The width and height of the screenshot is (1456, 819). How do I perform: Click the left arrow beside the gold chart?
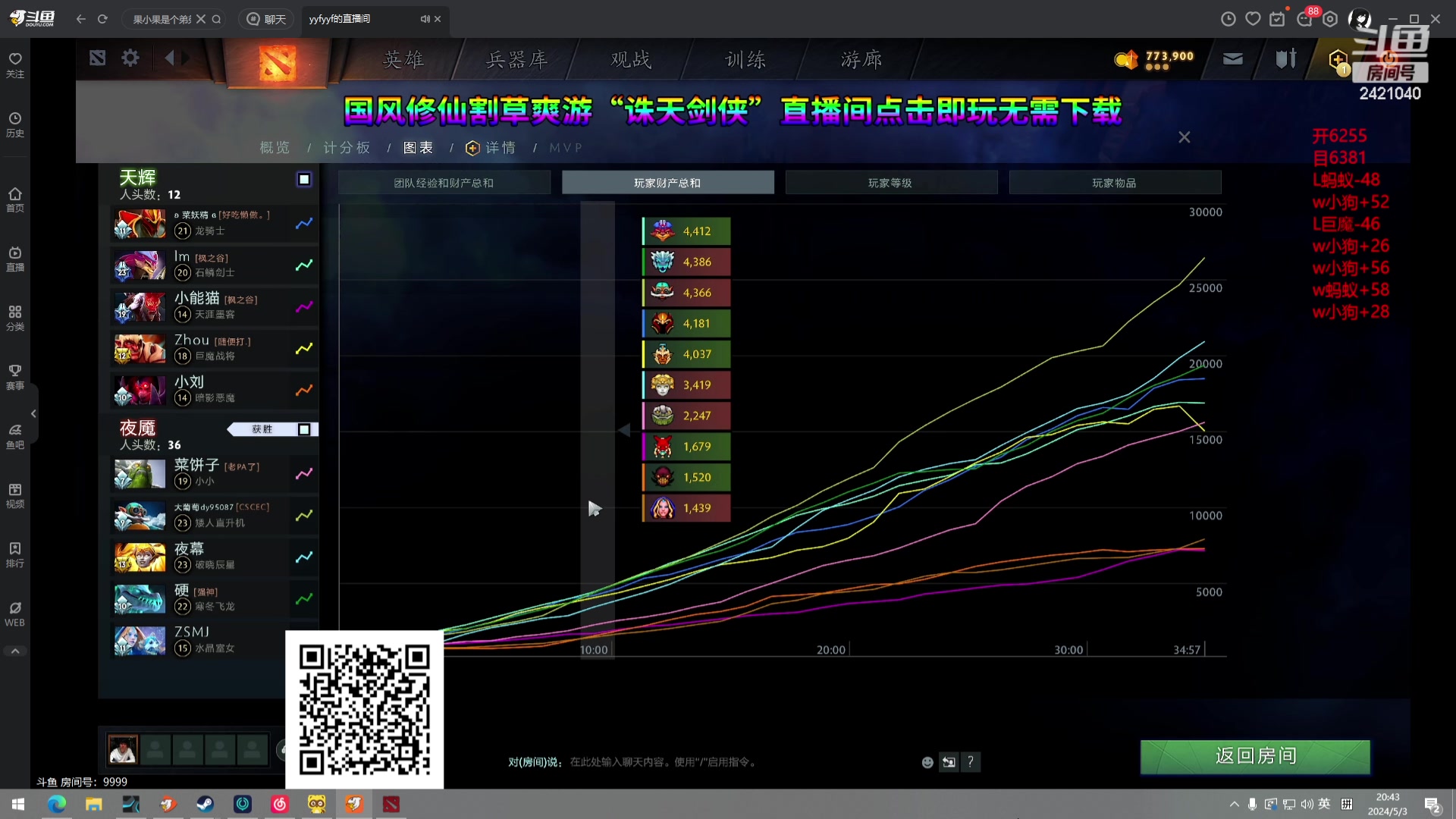[x=625, y=430]
